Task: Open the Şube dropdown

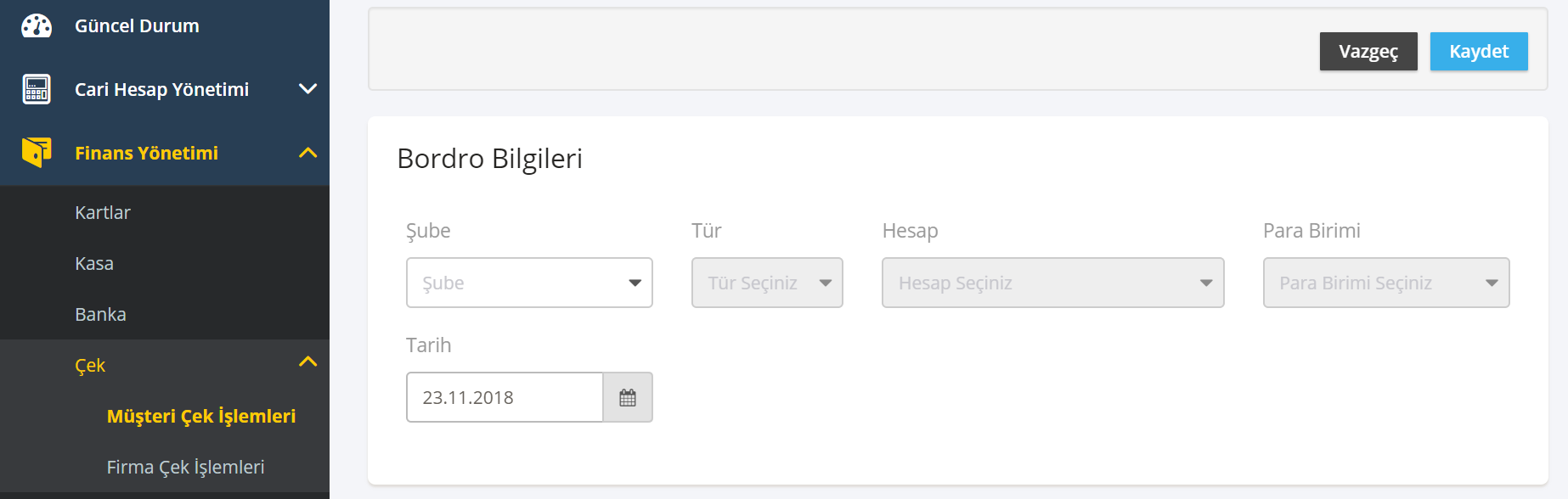Action: pyautogui.click(x=529, y=283)
